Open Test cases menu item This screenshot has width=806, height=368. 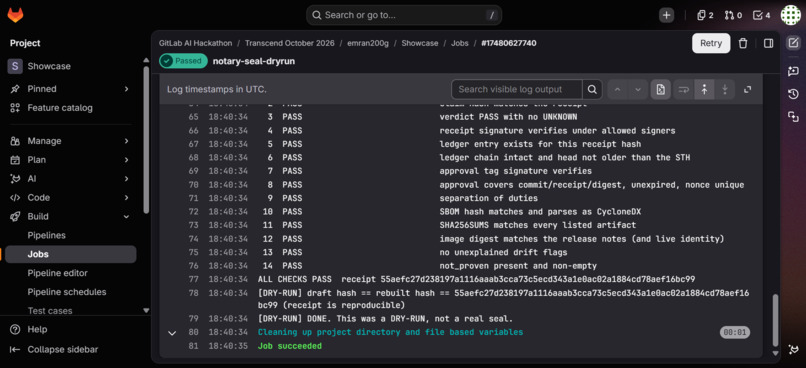[71, 310]
